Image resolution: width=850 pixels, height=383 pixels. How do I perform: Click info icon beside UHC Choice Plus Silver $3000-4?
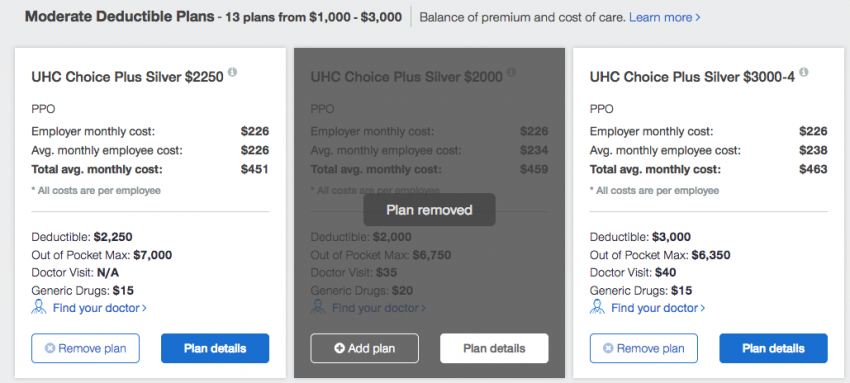tap(803, 72)
